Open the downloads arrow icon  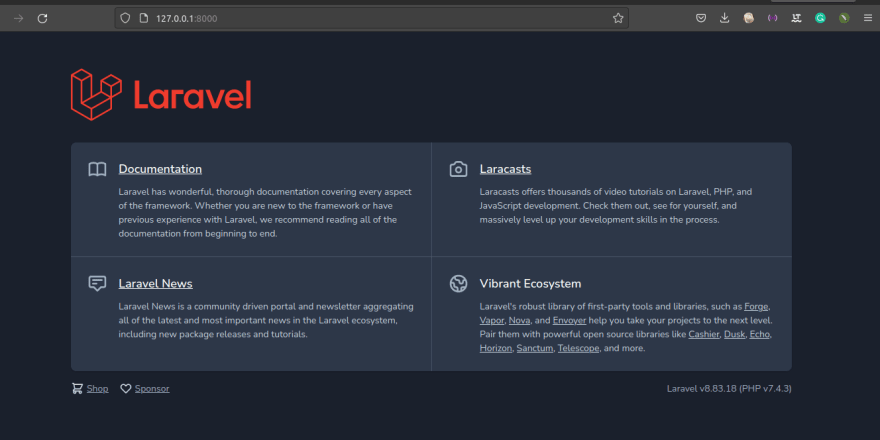pyautogui.click(x=725, y=19)
